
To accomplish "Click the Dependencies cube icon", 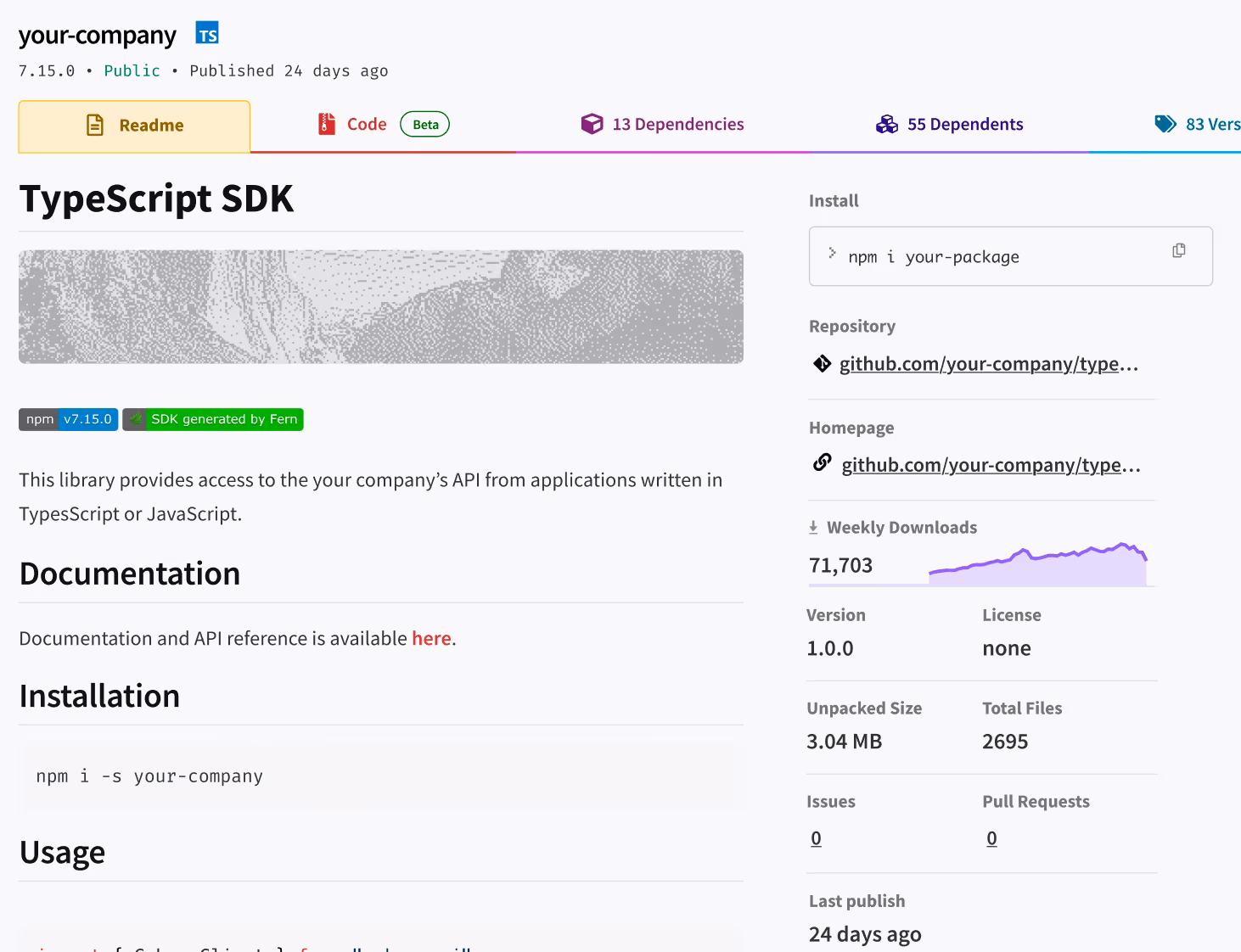I will (592, 124).
